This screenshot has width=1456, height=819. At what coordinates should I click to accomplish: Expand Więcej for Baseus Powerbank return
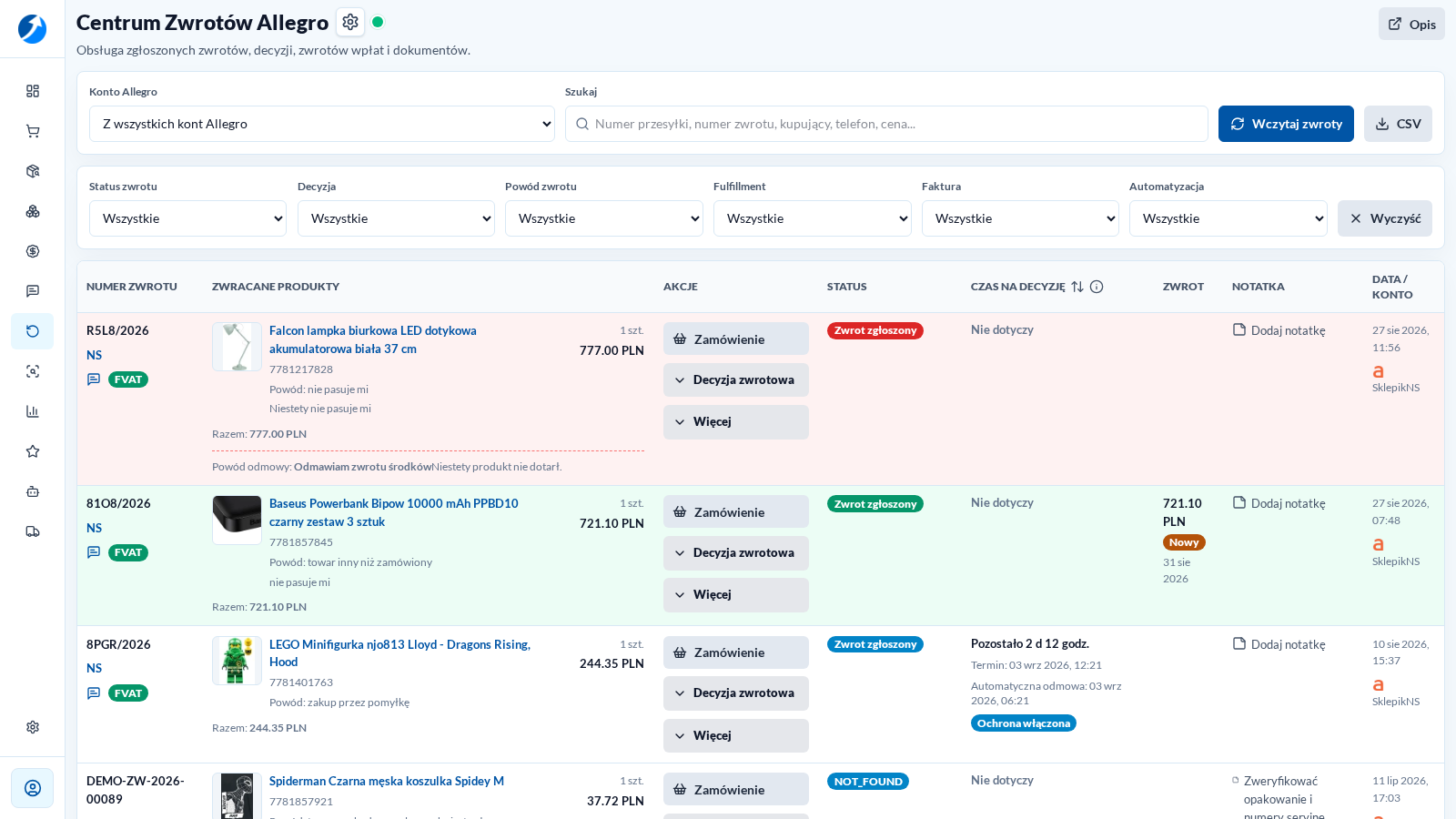736,595
